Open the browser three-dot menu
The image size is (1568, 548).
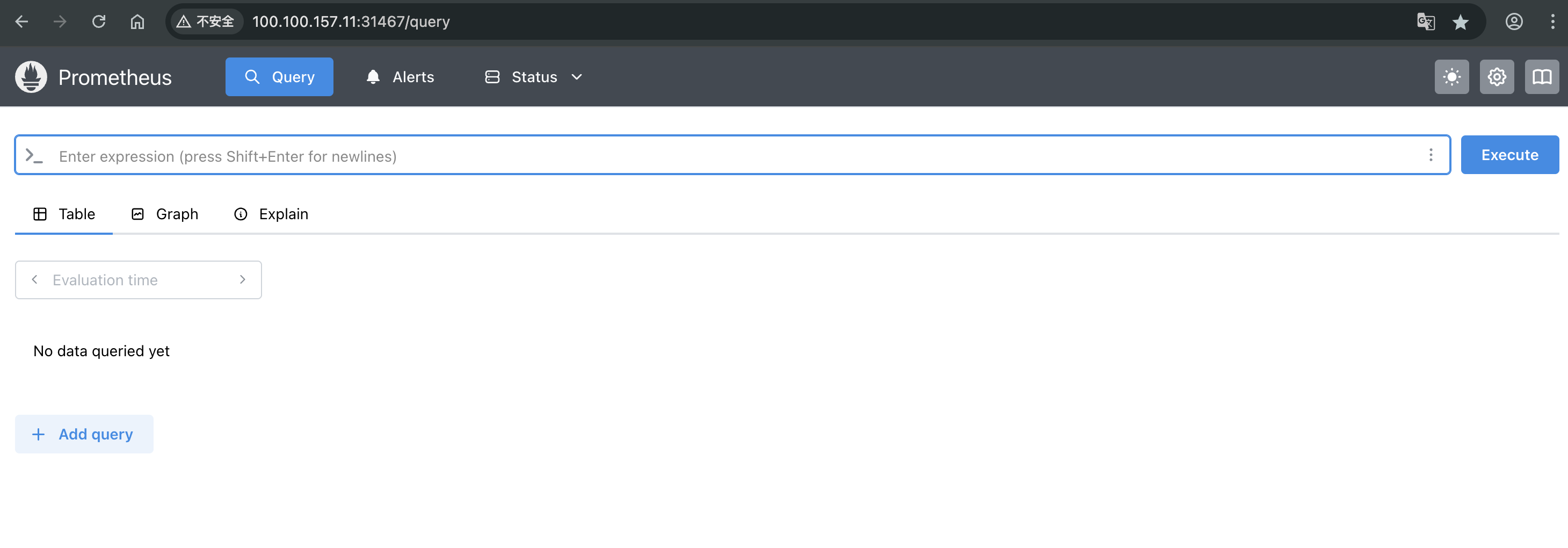tap(1552, 22)
